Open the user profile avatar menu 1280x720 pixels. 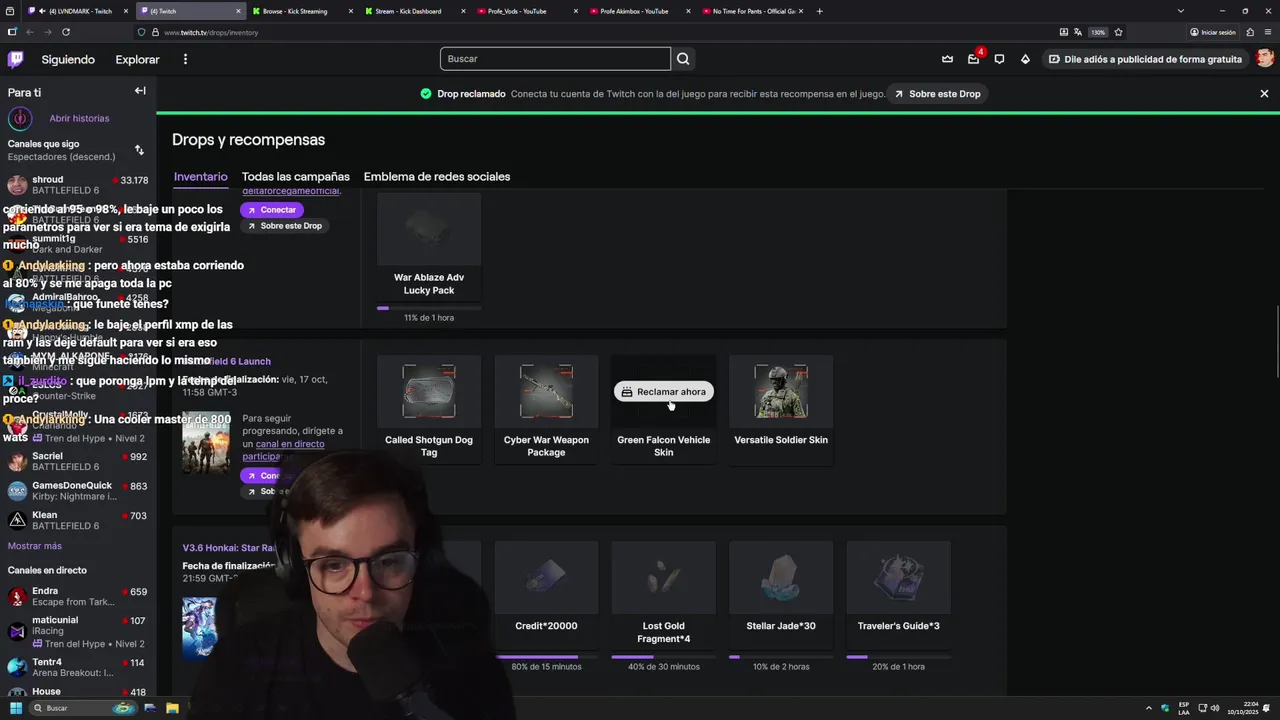click(x=1265, y=59)
